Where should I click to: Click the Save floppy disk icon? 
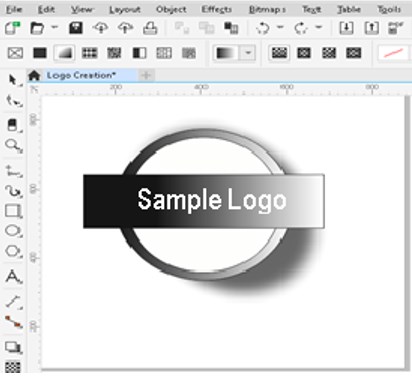coord(76,28)
